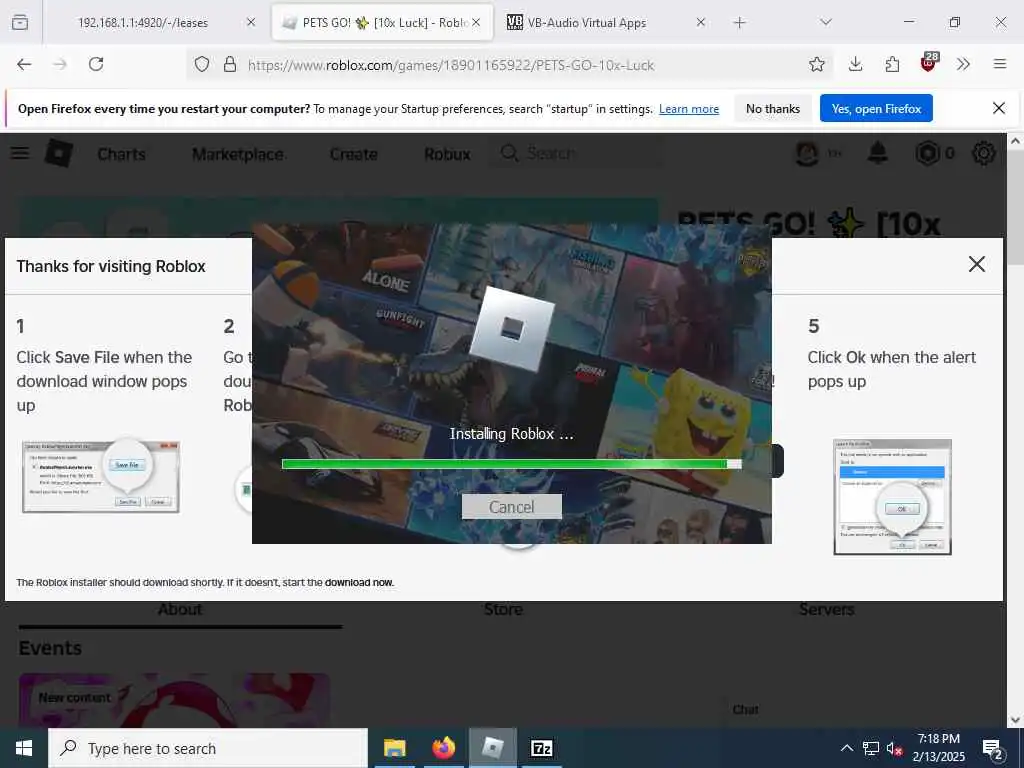The height and width of the screenshot is (768, 1024).
Task: Click the tracking protection shield icon
Action: 202,64
